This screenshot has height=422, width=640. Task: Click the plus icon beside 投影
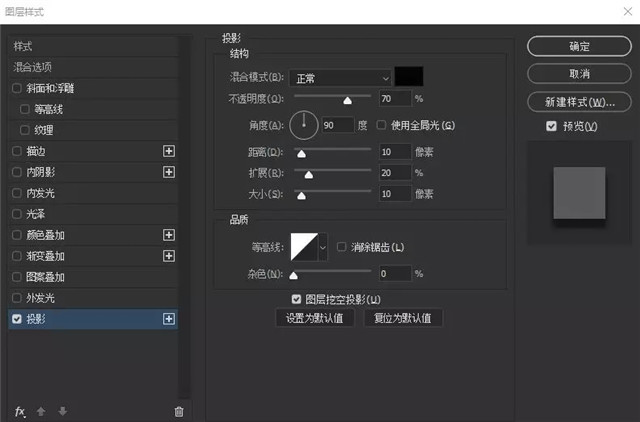point(169,319)
